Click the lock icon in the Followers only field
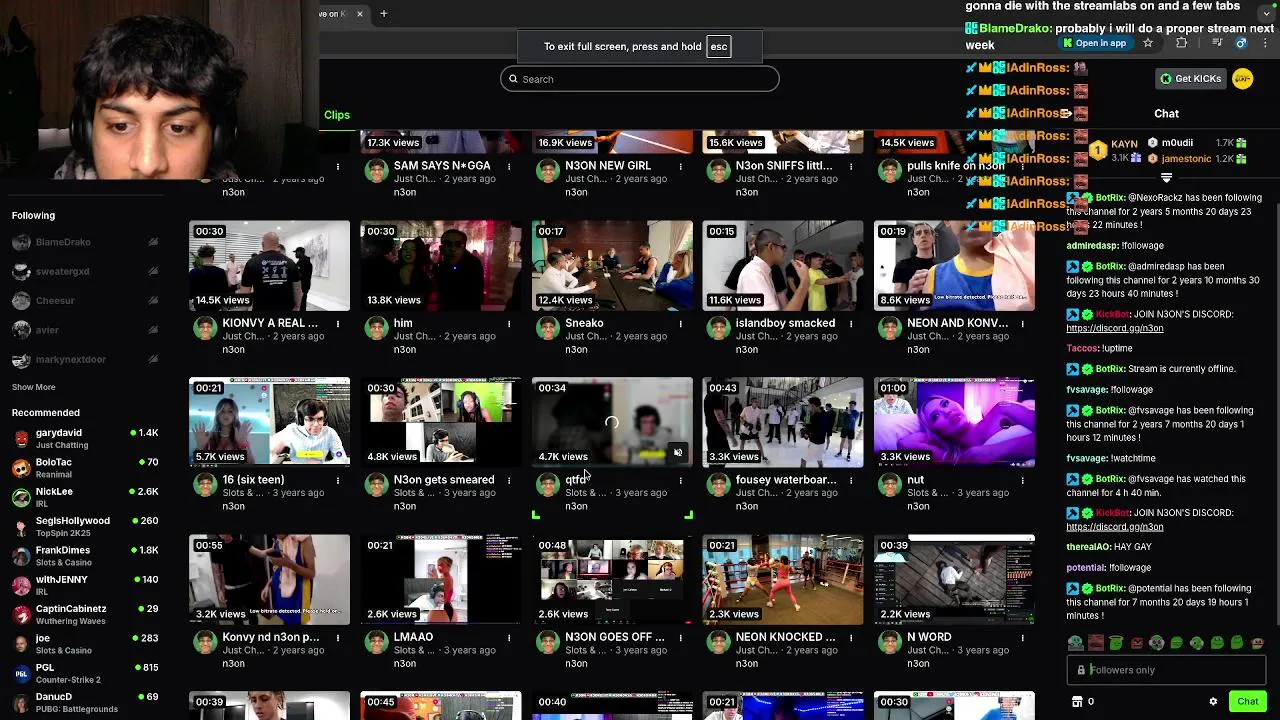Viewport: 1280px width, 720px height. [x=1081, y=671]
